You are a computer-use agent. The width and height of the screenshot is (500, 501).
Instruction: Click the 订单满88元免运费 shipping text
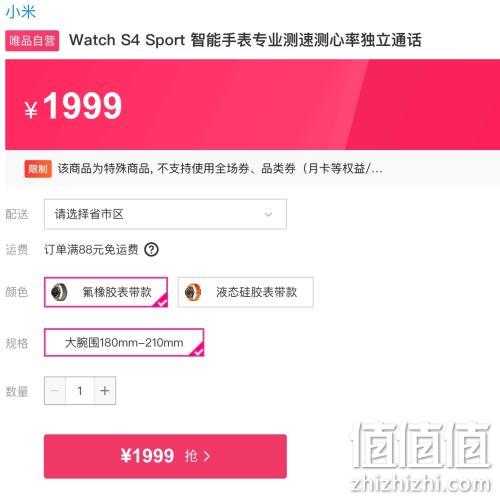click(x=91, y=250)
